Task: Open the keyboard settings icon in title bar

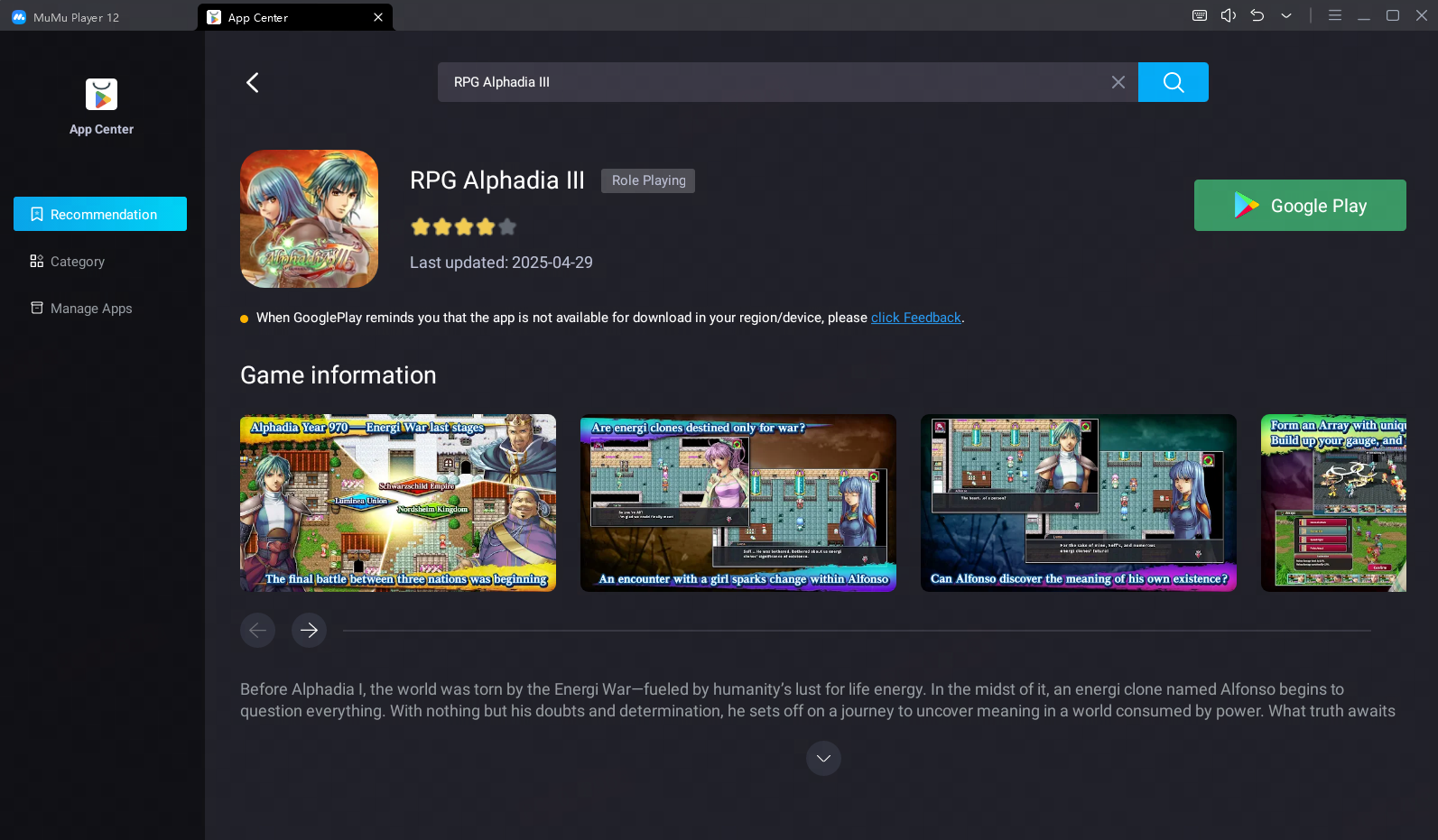Action: tap(1199, 15)
